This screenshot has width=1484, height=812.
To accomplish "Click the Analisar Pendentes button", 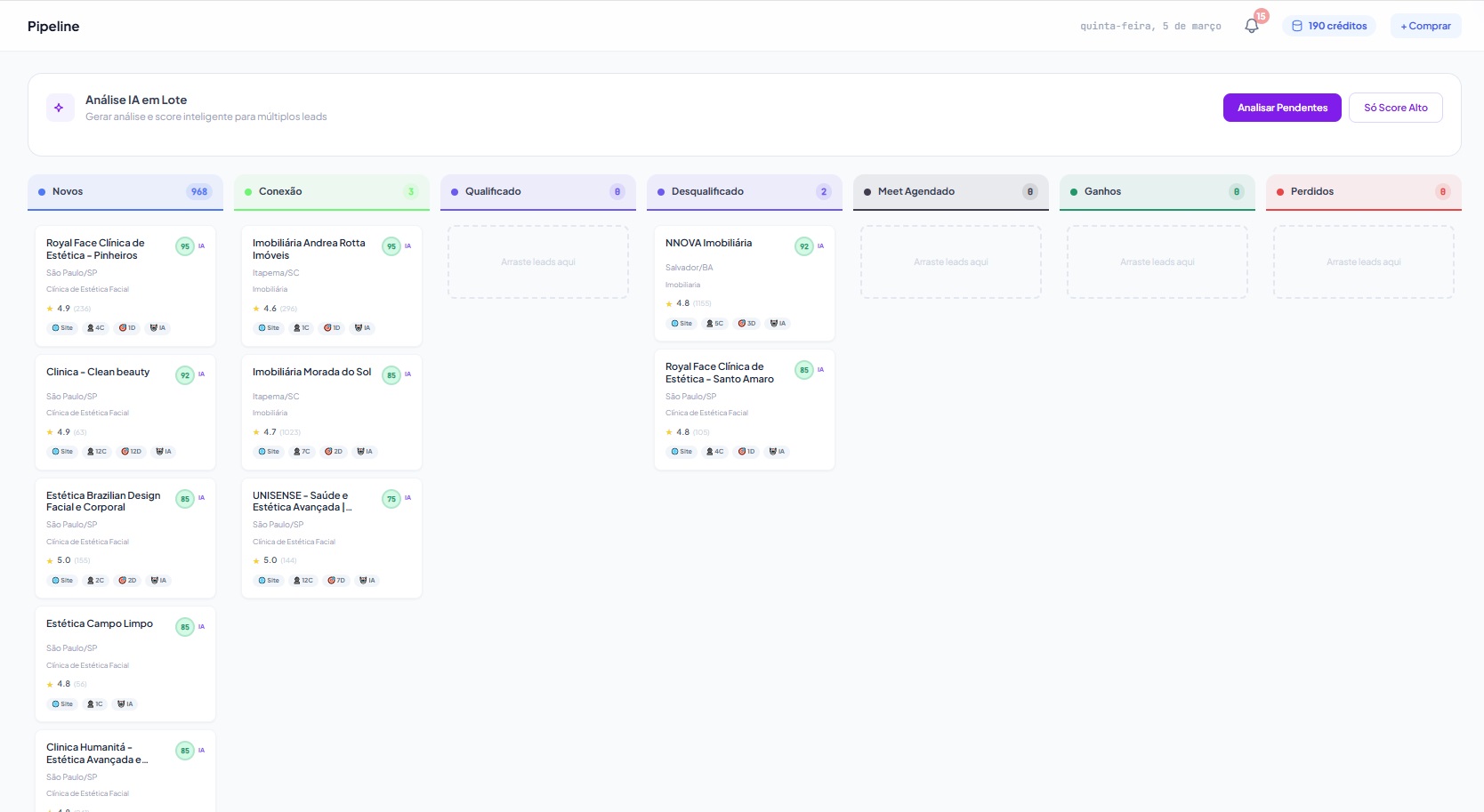I will point(1281,107).
